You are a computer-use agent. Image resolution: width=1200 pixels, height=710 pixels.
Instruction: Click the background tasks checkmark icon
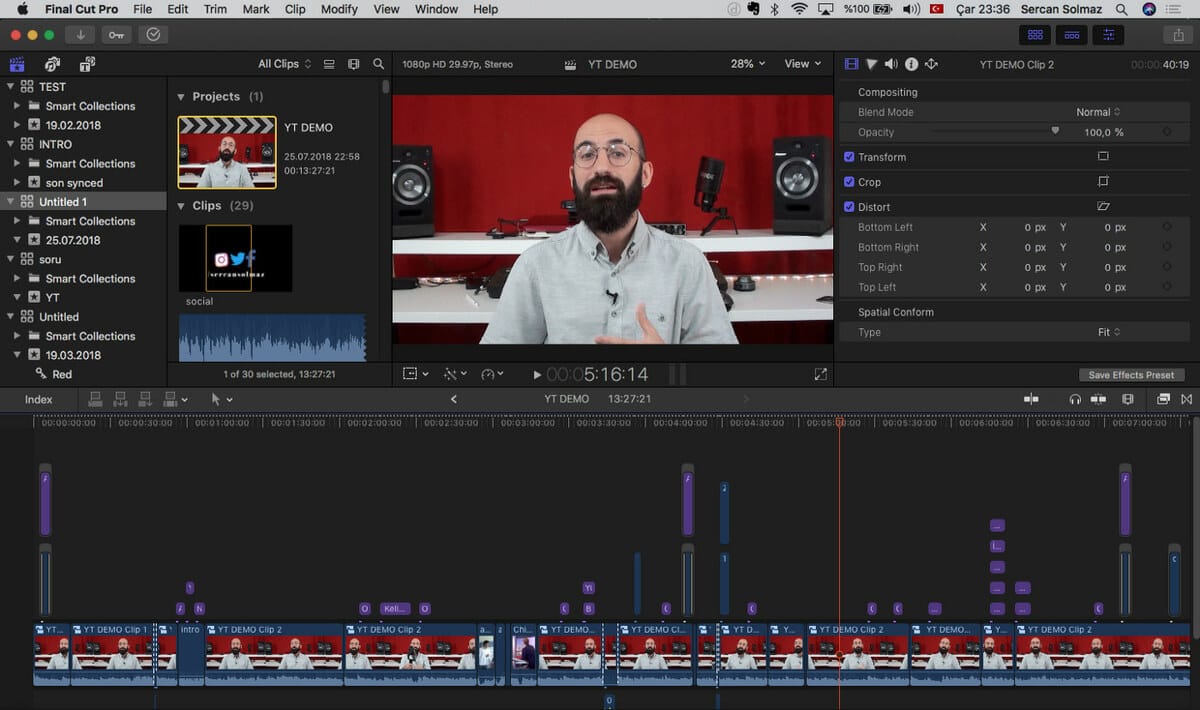153,35
